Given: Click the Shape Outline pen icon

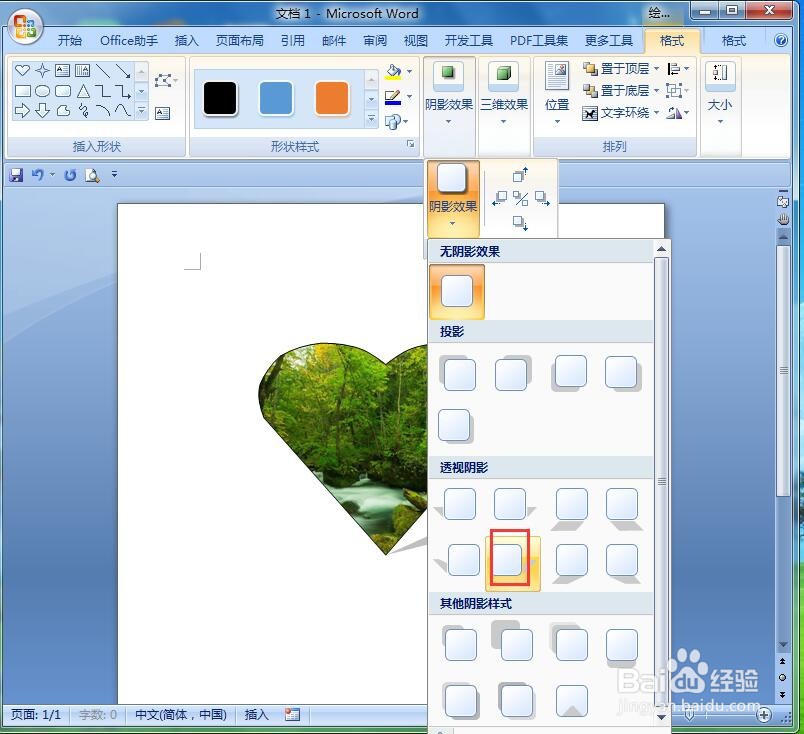Looking at the screenshot, I should [x=393, y=97].
